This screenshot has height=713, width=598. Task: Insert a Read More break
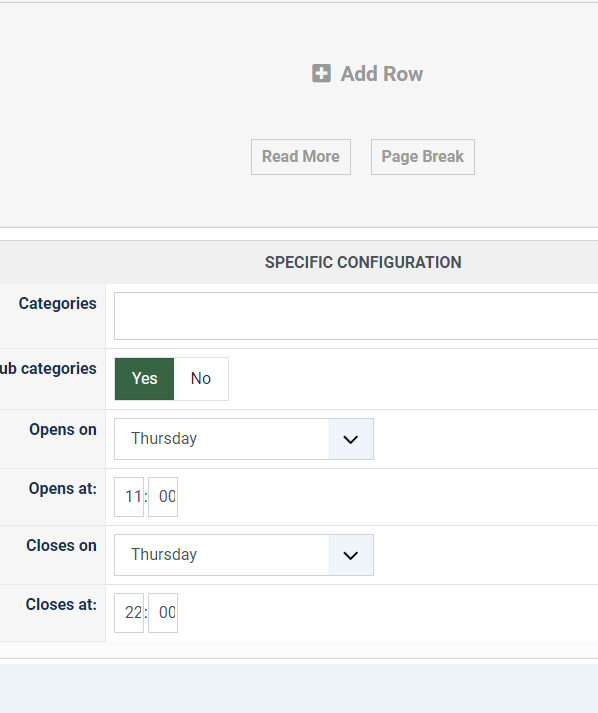pyautogui.click(x=301, y=157)
